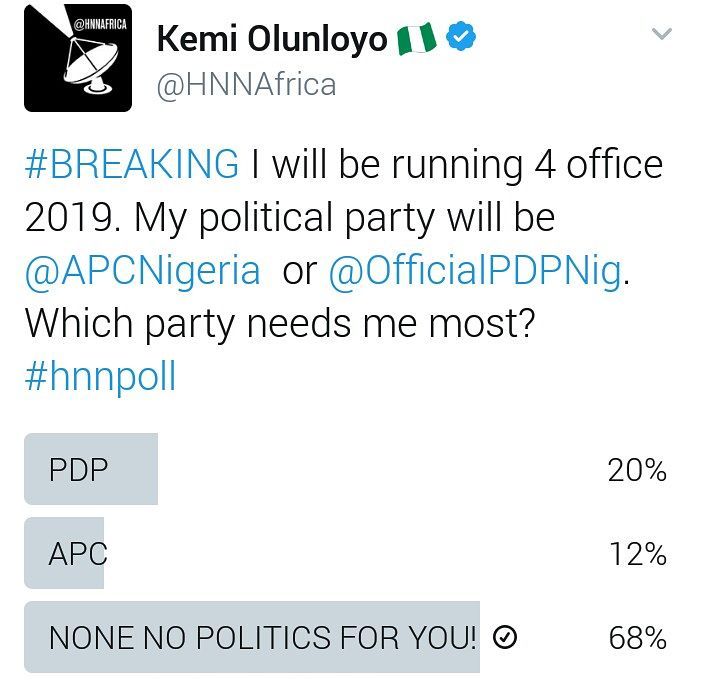Click the @HNNAfrica handle under the name
This screenshot has width=720, height=684.
247,85
